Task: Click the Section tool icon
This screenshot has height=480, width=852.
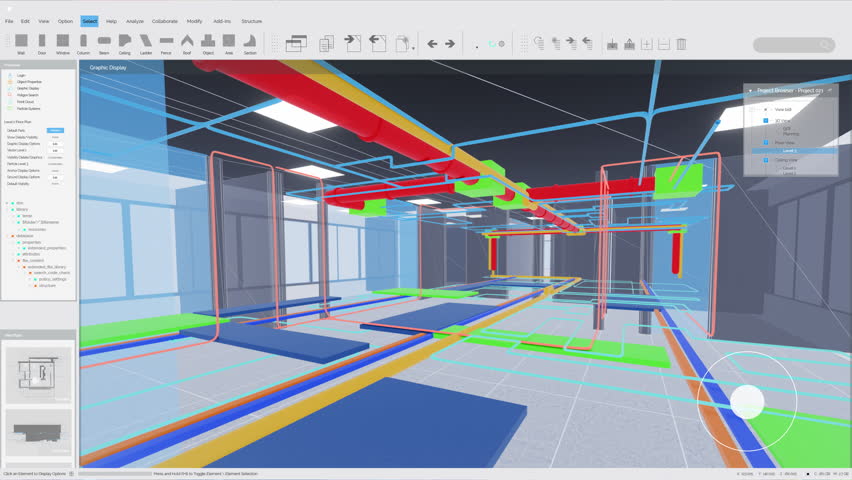Action: (250, 42)
